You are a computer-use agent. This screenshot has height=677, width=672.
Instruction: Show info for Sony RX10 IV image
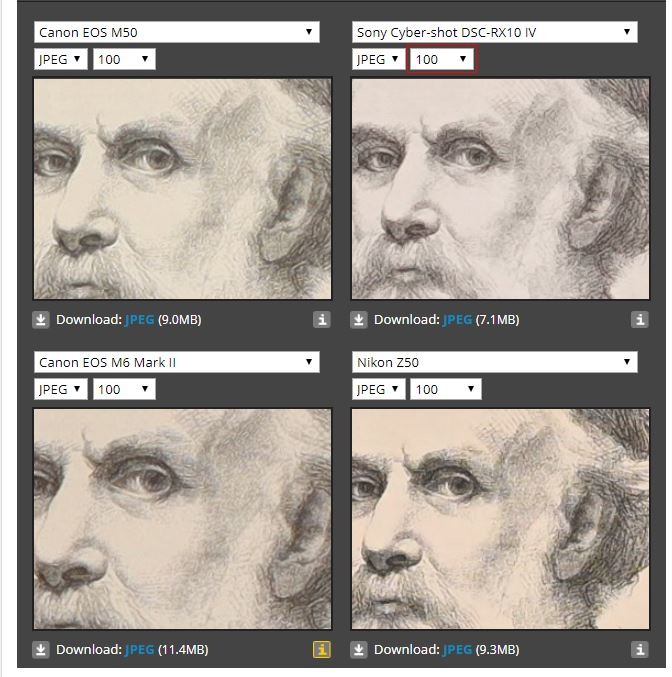[640, 320]
